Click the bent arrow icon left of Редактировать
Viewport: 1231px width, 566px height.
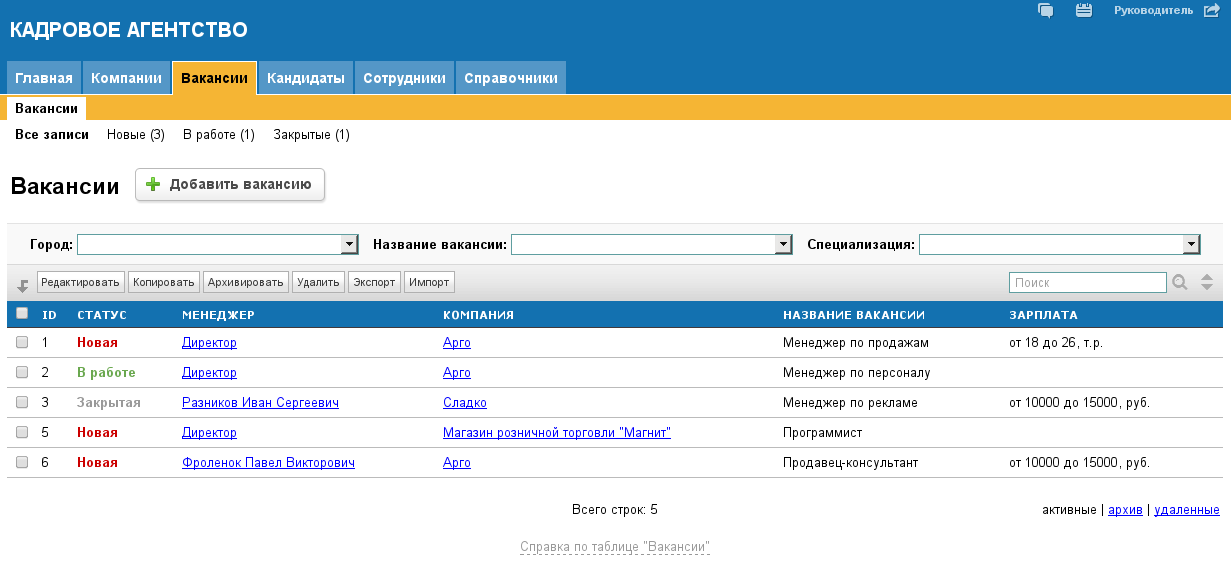click(22, 285)
